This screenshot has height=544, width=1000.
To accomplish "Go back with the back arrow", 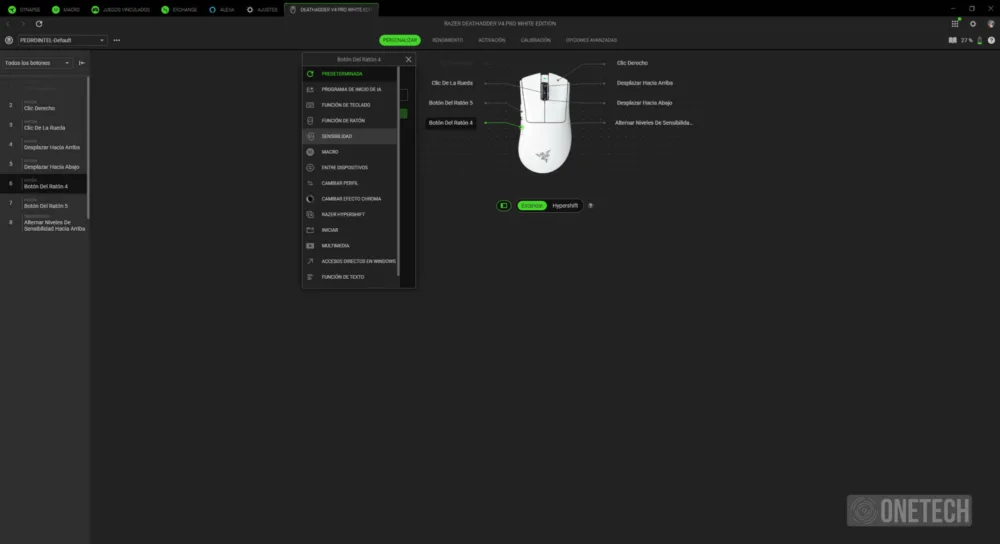I will point(8,24).
